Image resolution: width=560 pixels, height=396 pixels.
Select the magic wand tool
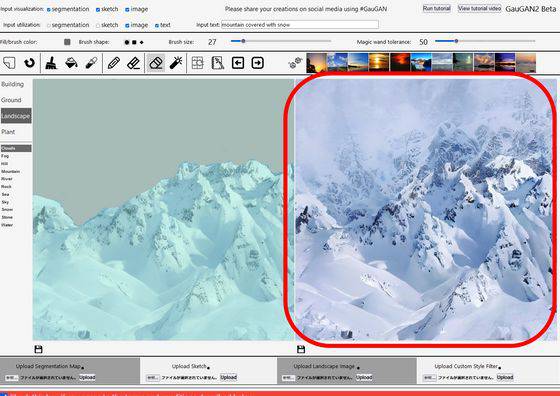point(176,63)
